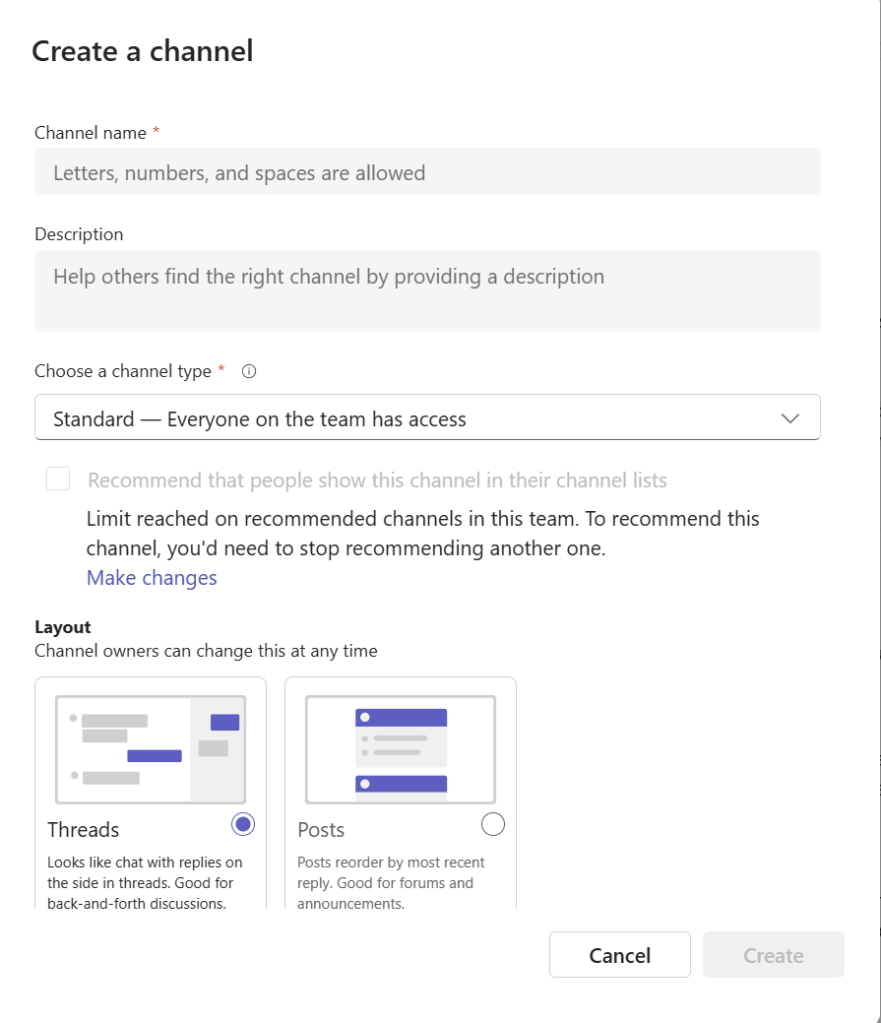Click the "Choose a channel type" label

[123, 371]
